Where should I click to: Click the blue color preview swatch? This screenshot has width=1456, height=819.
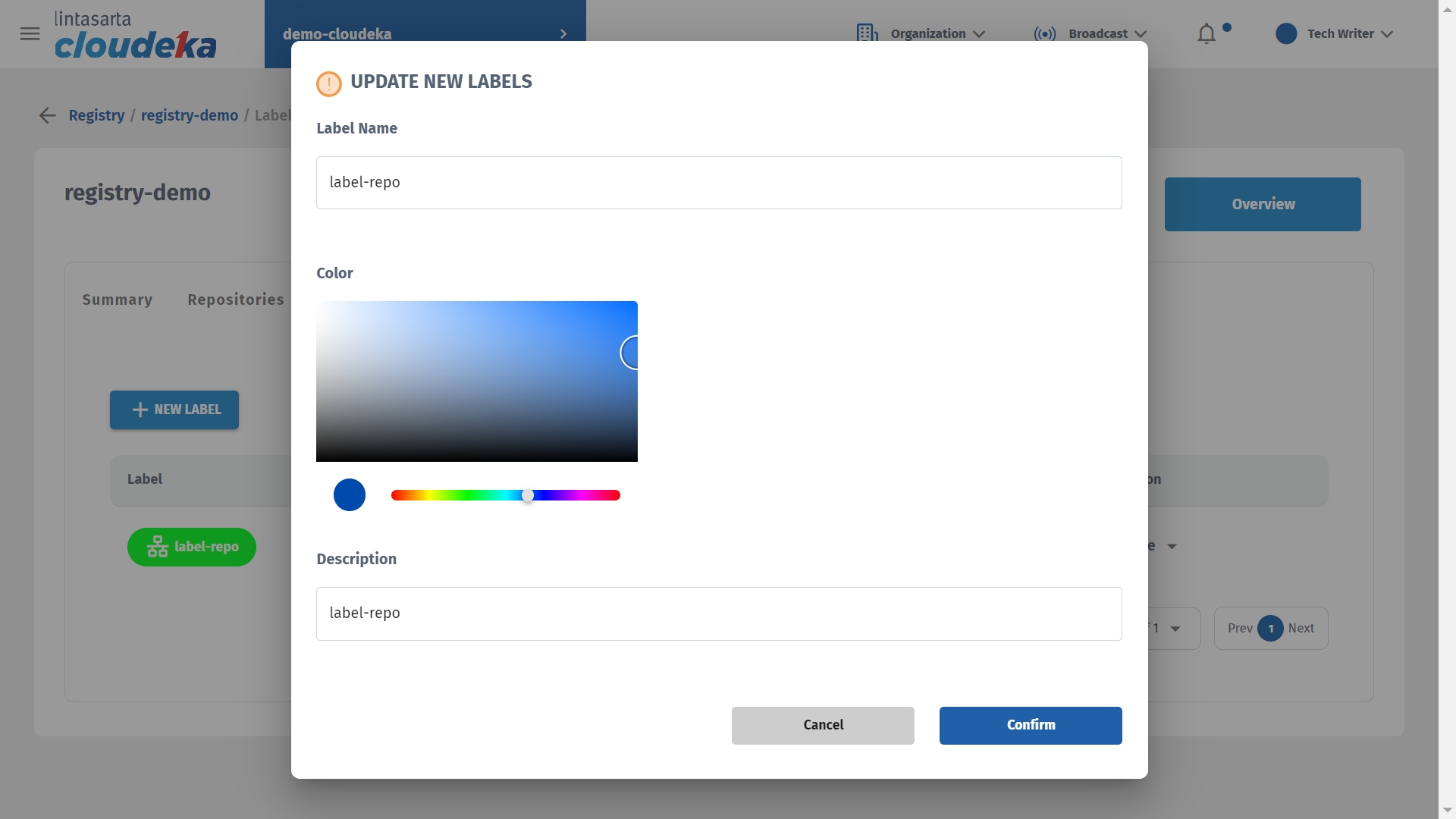pyautogui.click(x=350, y=495)
